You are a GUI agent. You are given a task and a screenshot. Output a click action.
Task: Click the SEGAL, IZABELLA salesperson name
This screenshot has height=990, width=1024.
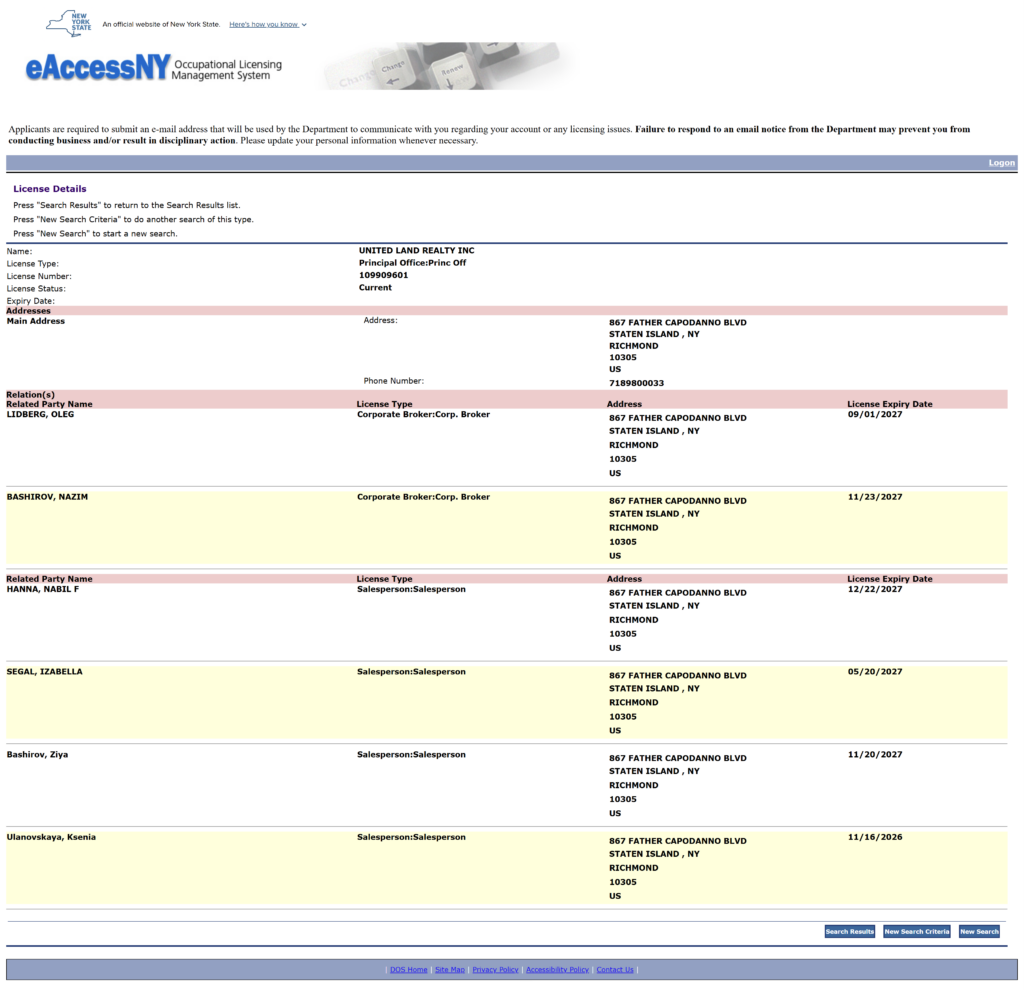[45, 672]
